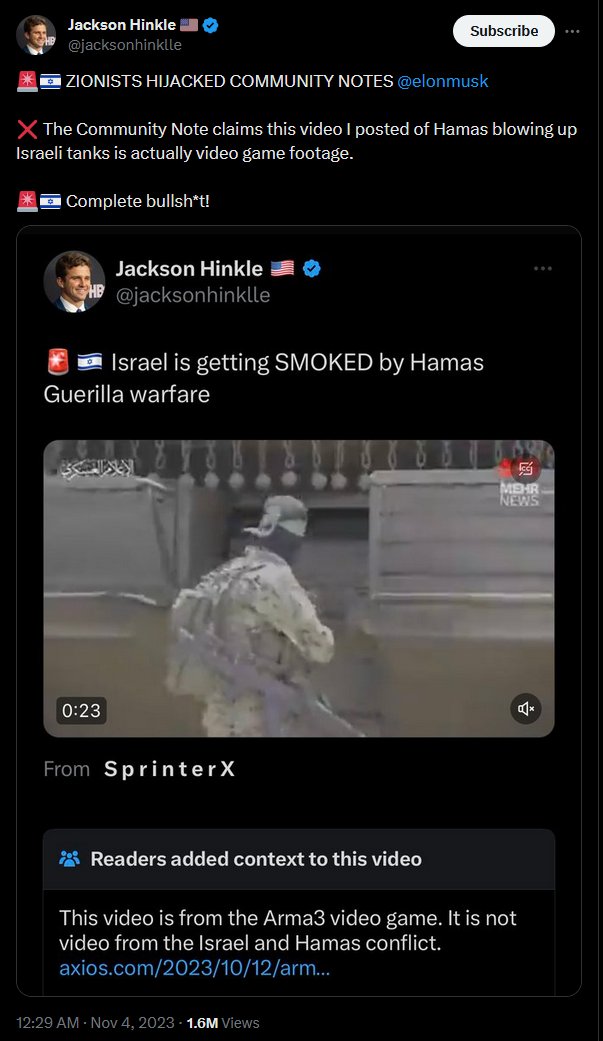Click the 0:23 video duration badge
Viewport: 603px width, 1041px height.
pos(81,710)
